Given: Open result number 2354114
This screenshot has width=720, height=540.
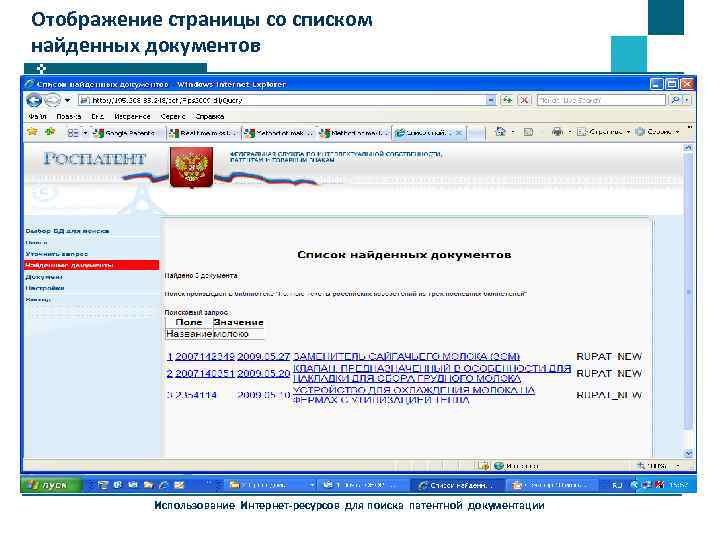Looking at the screenshot, I should pyautogui.click(x=195, y=395).
